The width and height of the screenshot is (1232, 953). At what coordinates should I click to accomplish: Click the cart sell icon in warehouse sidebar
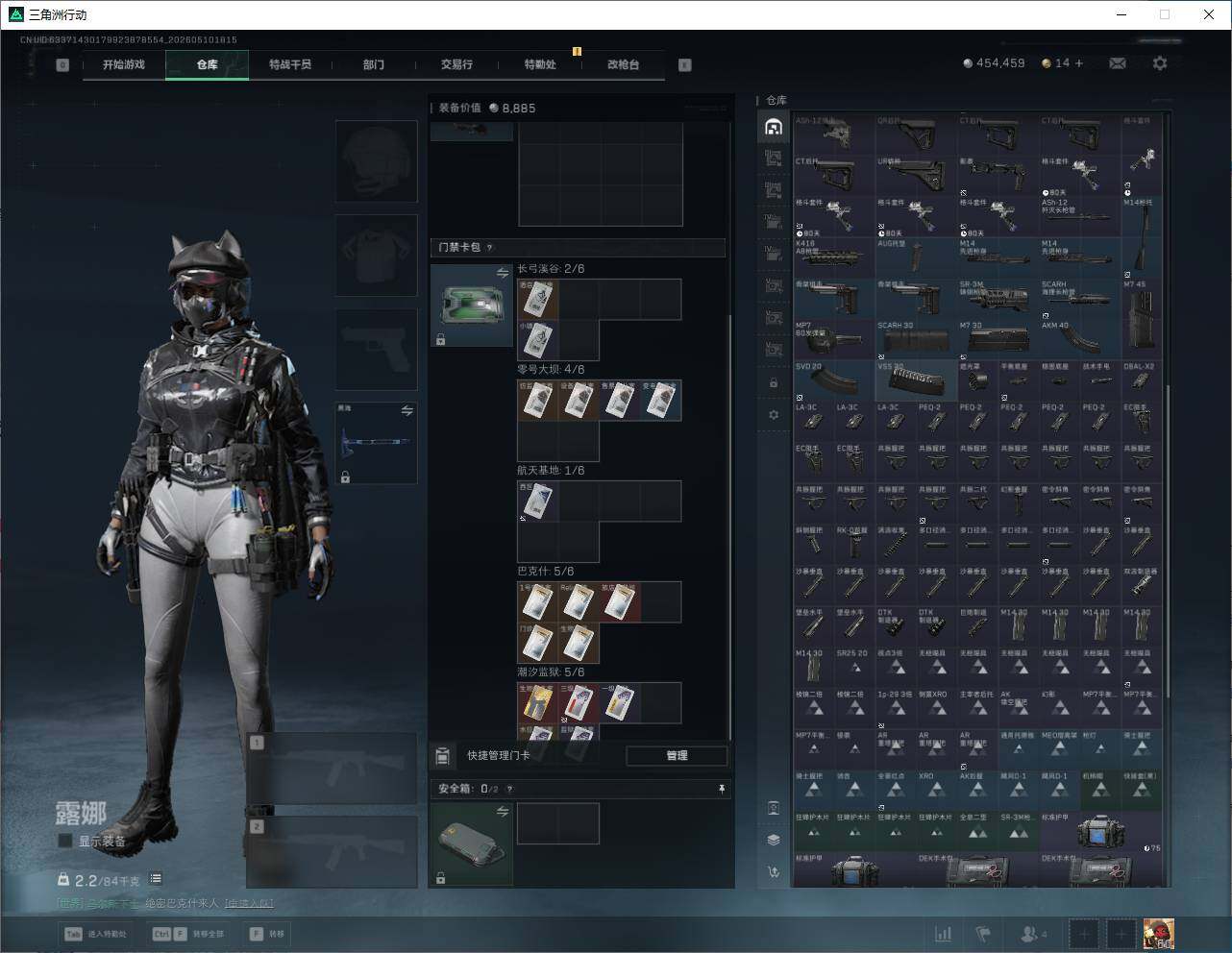click(x=774, y=872)
